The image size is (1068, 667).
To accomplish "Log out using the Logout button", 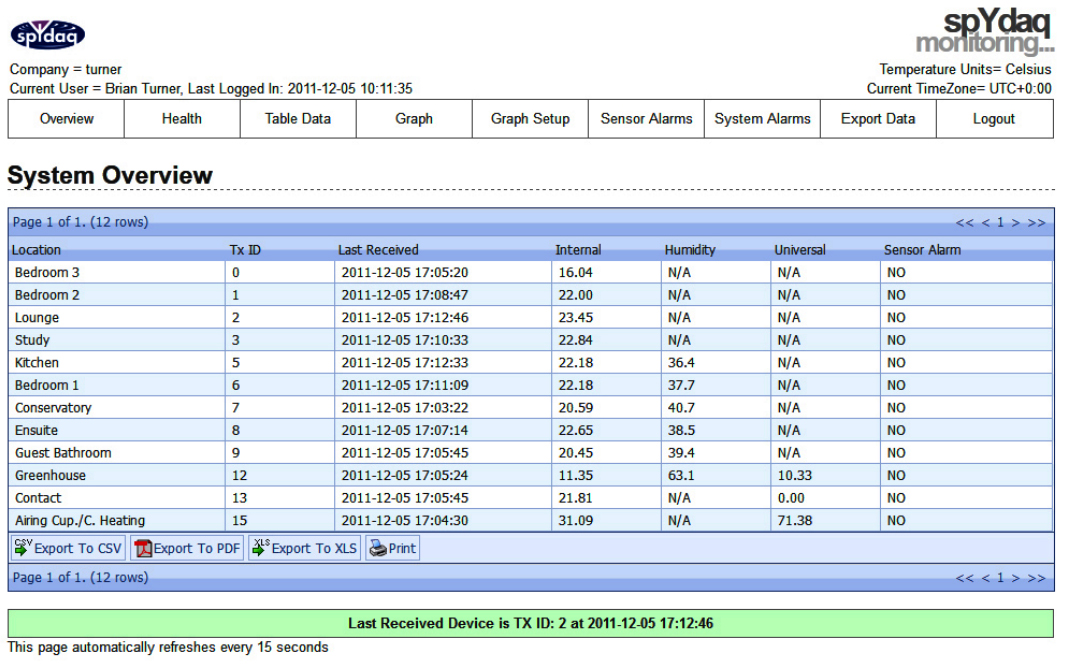I will [994, 119].
